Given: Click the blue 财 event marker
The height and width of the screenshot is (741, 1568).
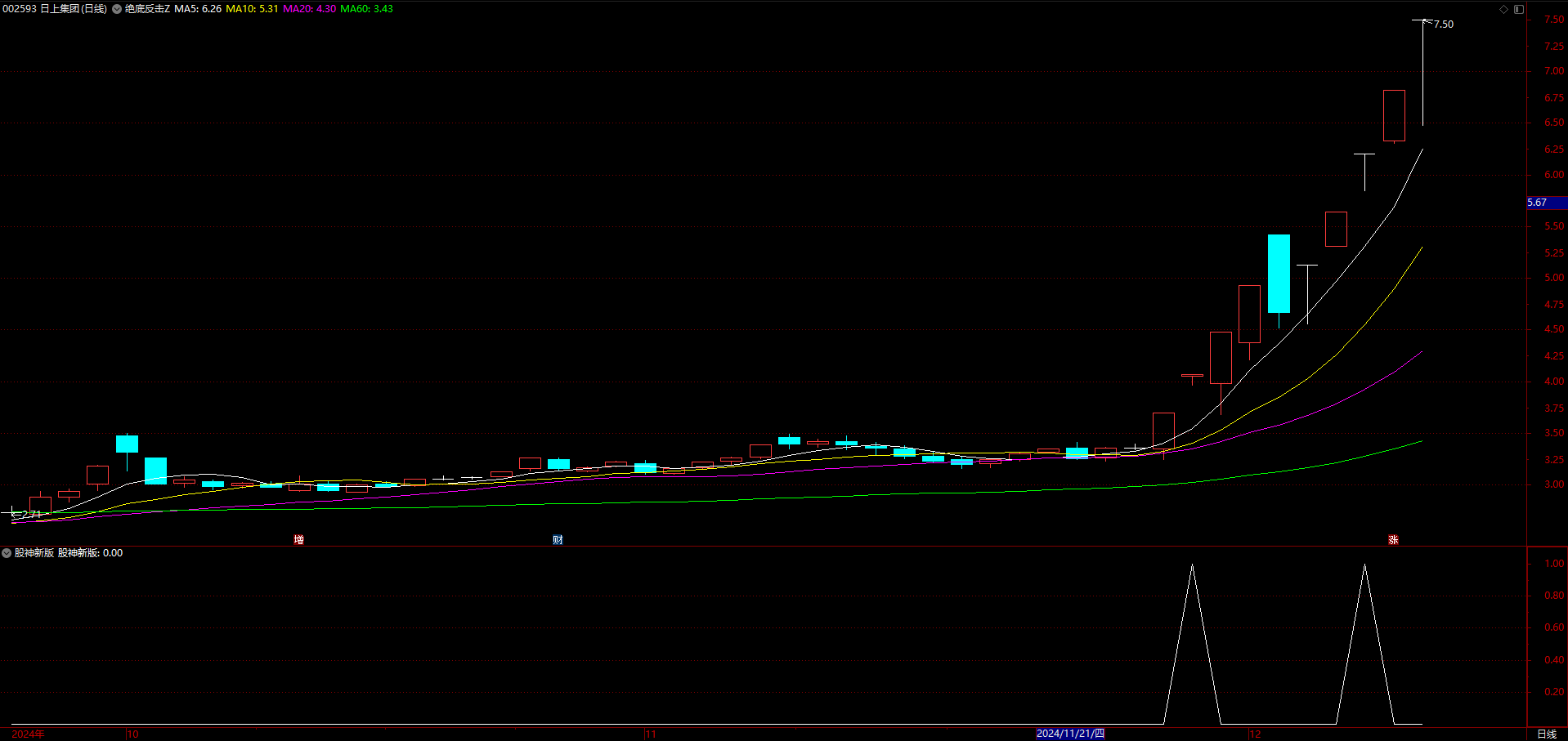Looking at the screenshot, I should pos(558,539).
